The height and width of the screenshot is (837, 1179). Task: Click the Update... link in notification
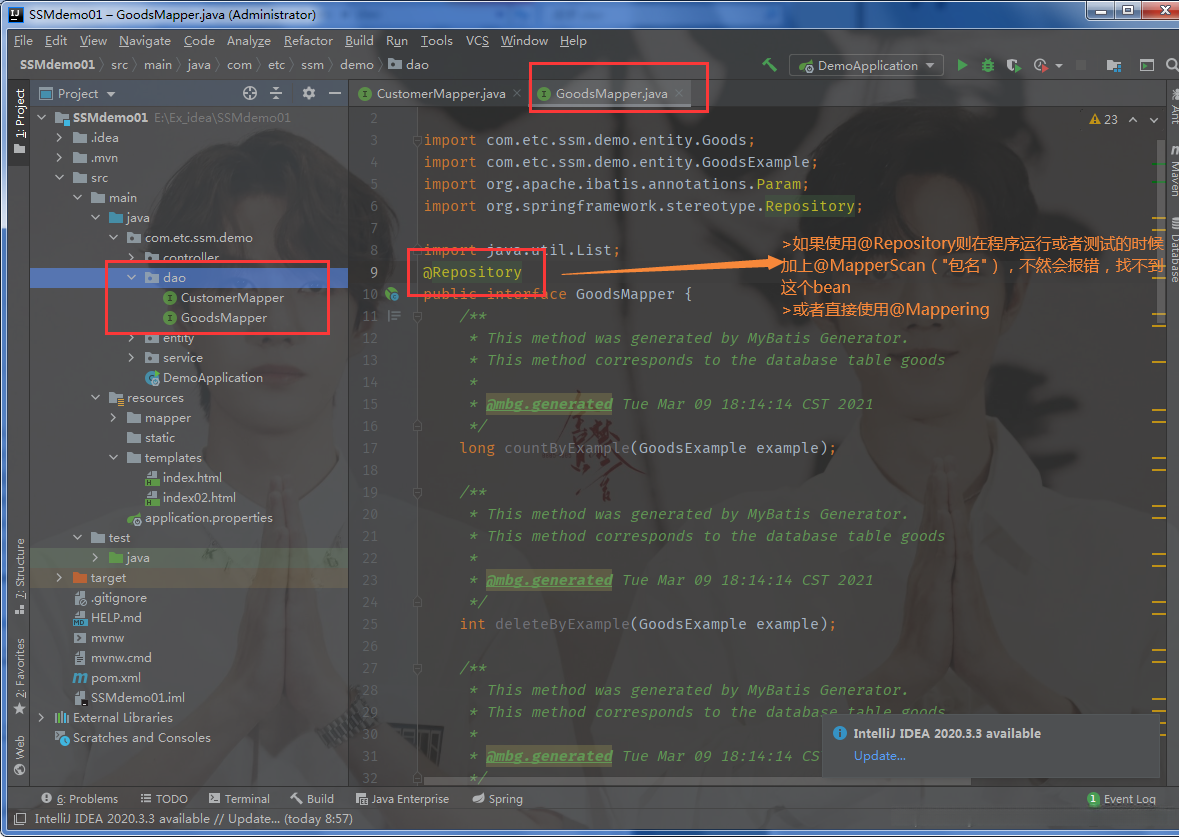[879, 756]
